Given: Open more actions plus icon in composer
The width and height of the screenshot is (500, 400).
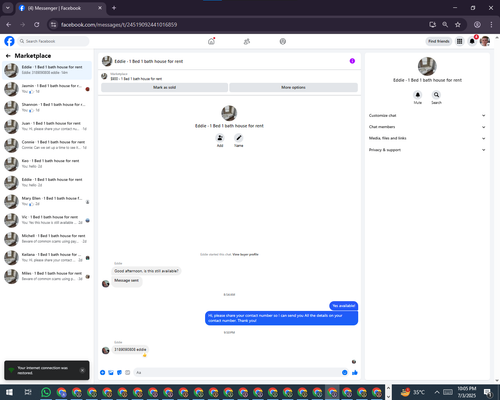Looking at the screenshot, I should [103, 372].
